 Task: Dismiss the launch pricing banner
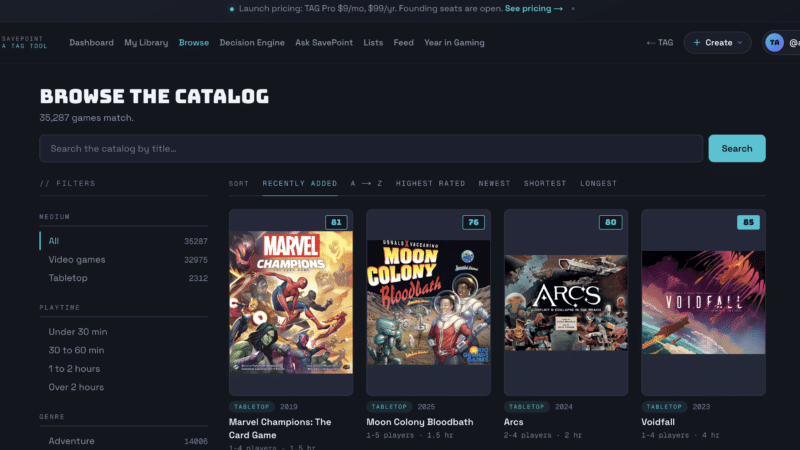(573, 9)
